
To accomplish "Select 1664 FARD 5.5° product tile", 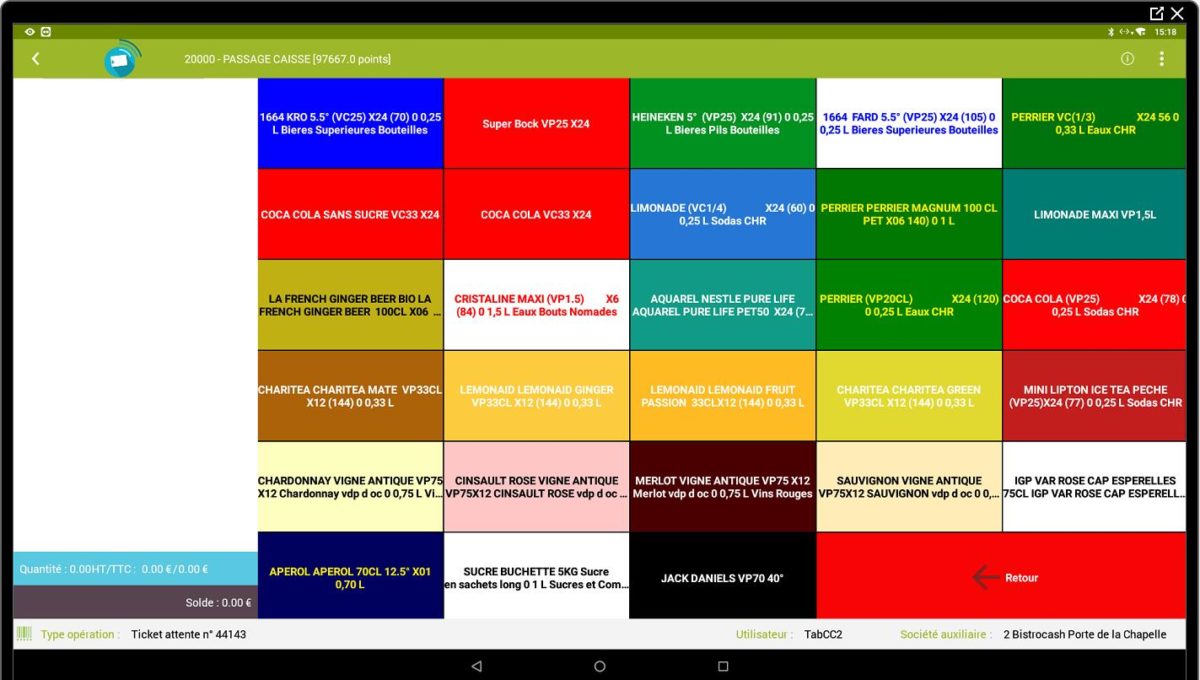I will coord(909,123).
